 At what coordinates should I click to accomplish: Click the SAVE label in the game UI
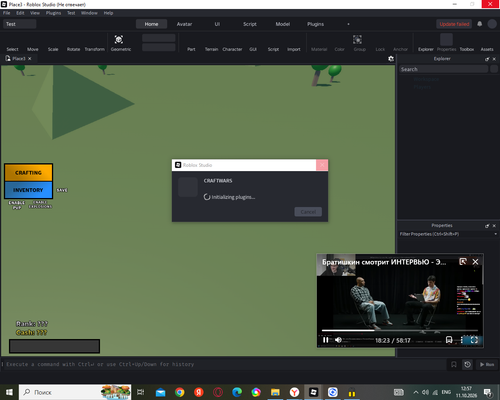[x=62, y=190]
